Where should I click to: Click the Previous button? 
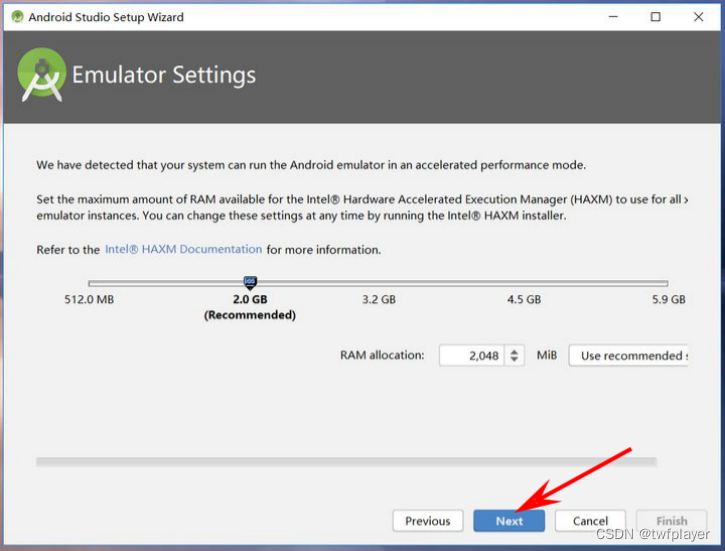pyautogui.click(x=428, y=521)
